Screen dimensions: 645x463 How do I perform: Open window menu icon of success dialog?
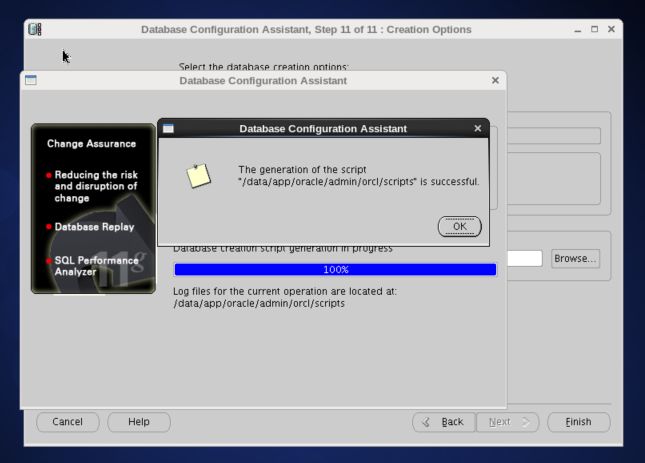168,129
